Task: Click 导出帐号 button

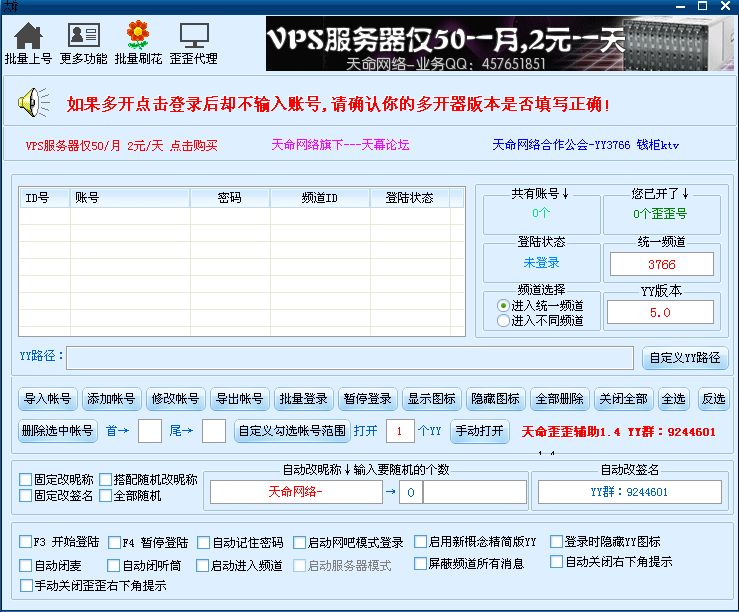Action: click(x=239, y=399)
